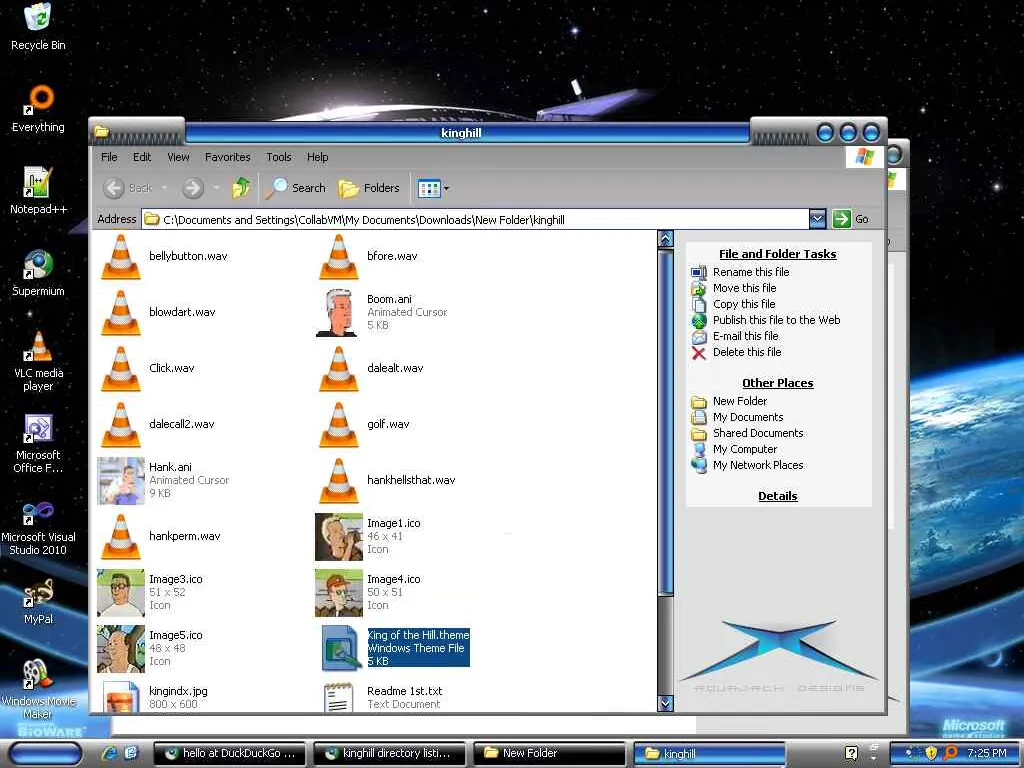Screen dimensions: 1024x768
Task: Click the Start button on taskbar
Action: coord(45,754)
